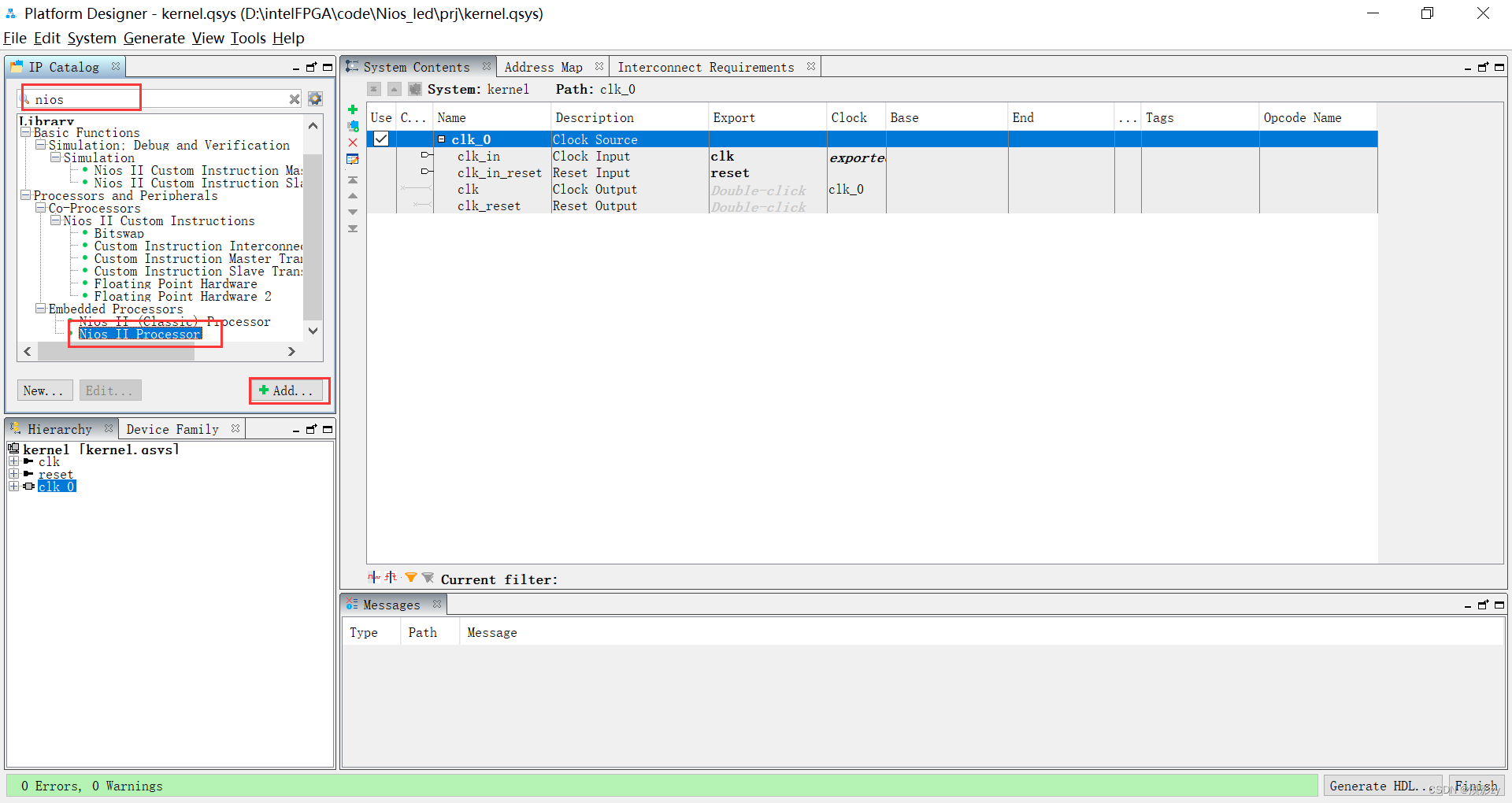Click the IP Catalog scroll down arrow
The height and width of the screenshot is (803, 1512).
[x=313, y=331]
